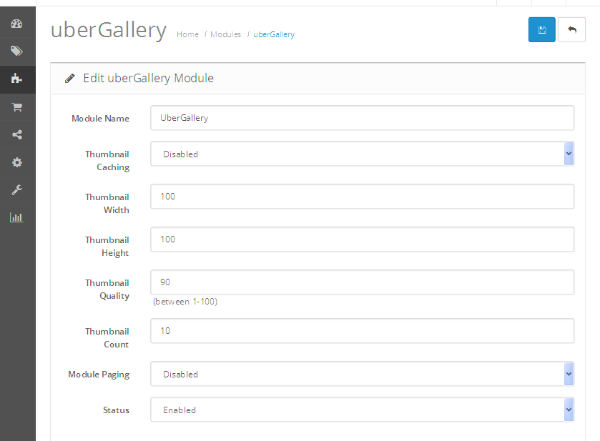The height and width of the screenshot is (441, 600).
Task: Open the System gear sidebar icon
Action: click(x=16, y=162)
